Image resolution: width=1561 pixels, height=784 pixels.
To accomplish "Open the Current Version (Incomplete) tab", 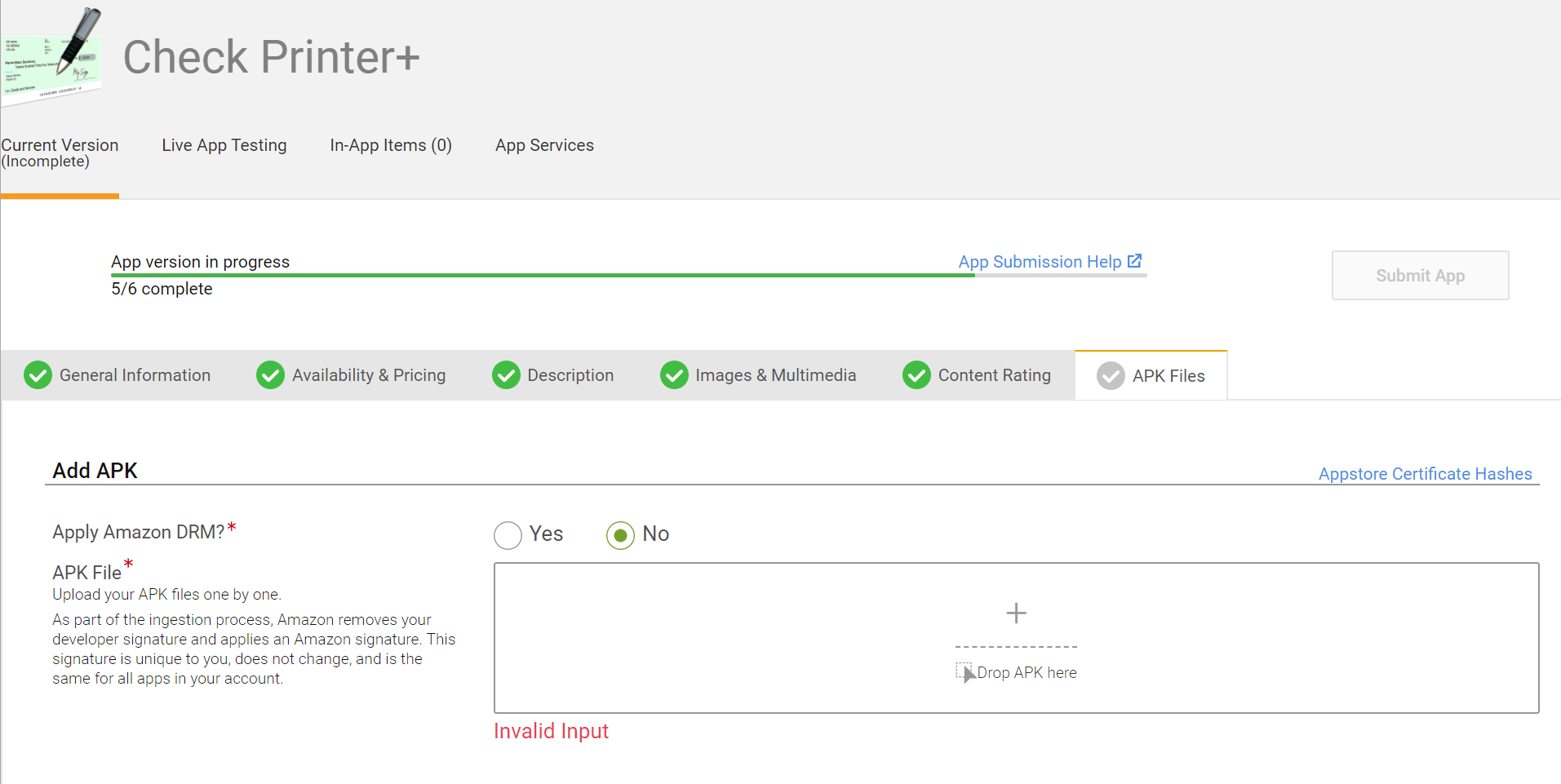I will (60, 153).
